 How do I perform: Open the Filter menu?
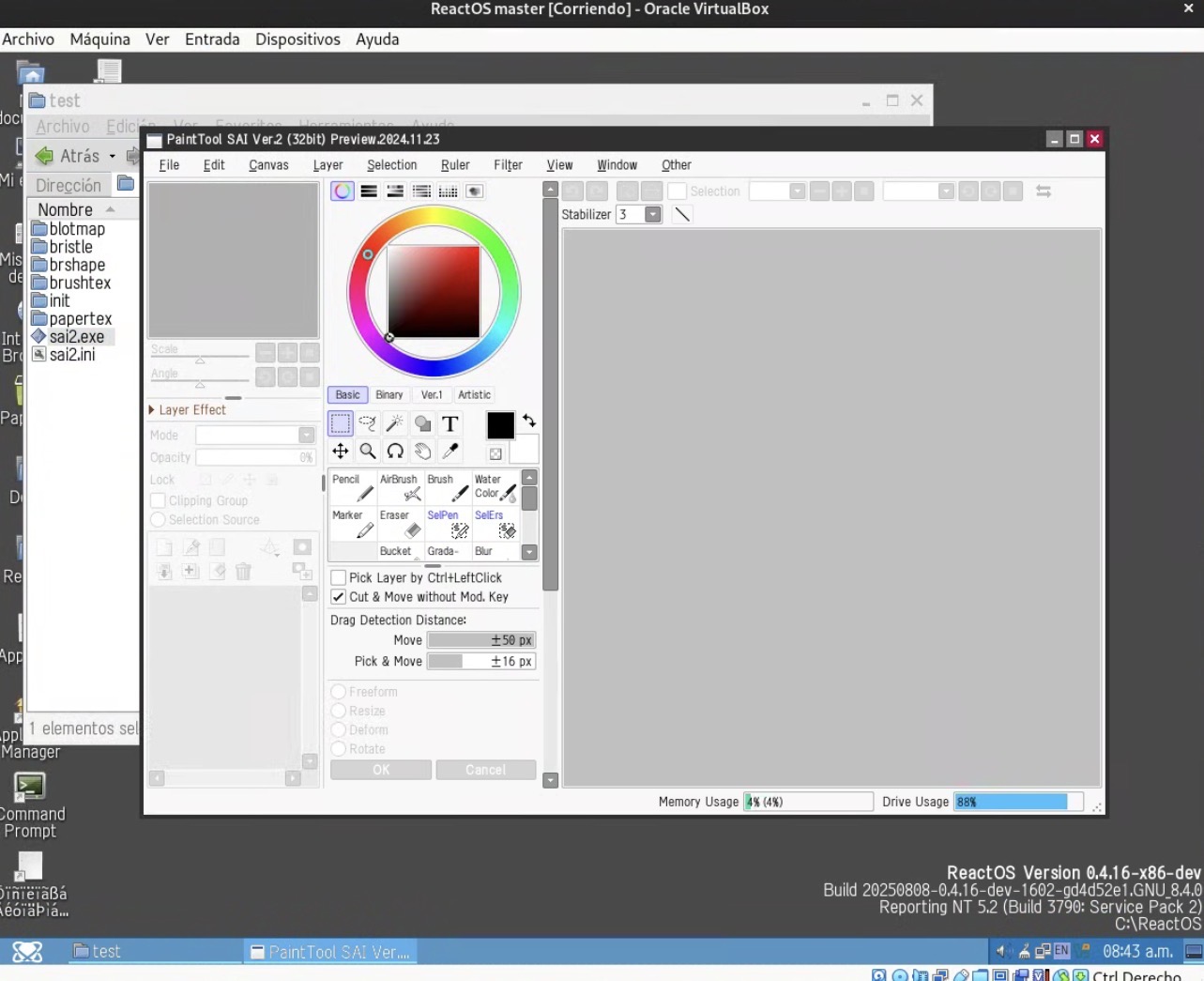508,165
